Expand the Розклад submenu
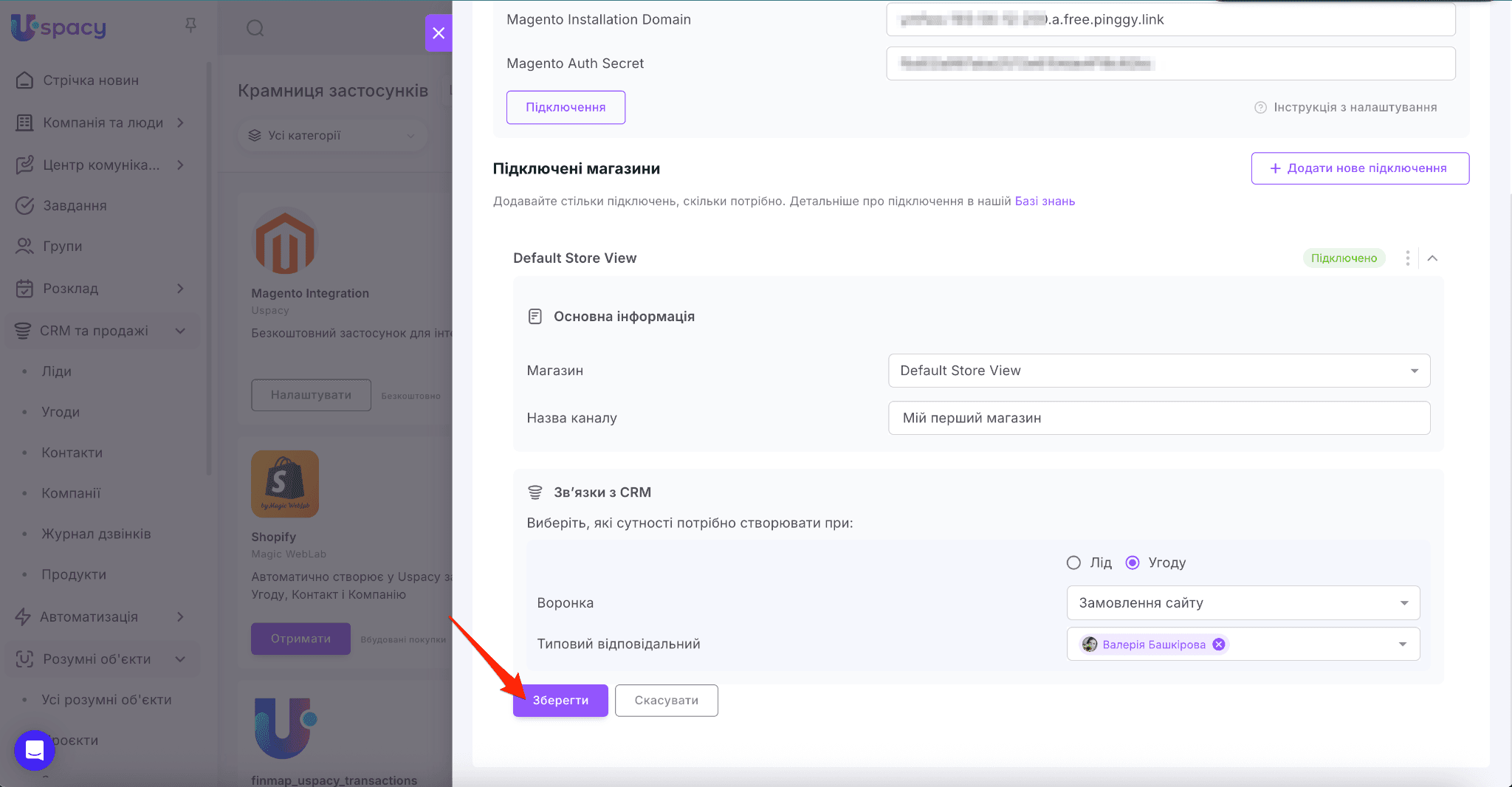The width and height of the screenshot is (1512, 787). [x=181, y=288]
